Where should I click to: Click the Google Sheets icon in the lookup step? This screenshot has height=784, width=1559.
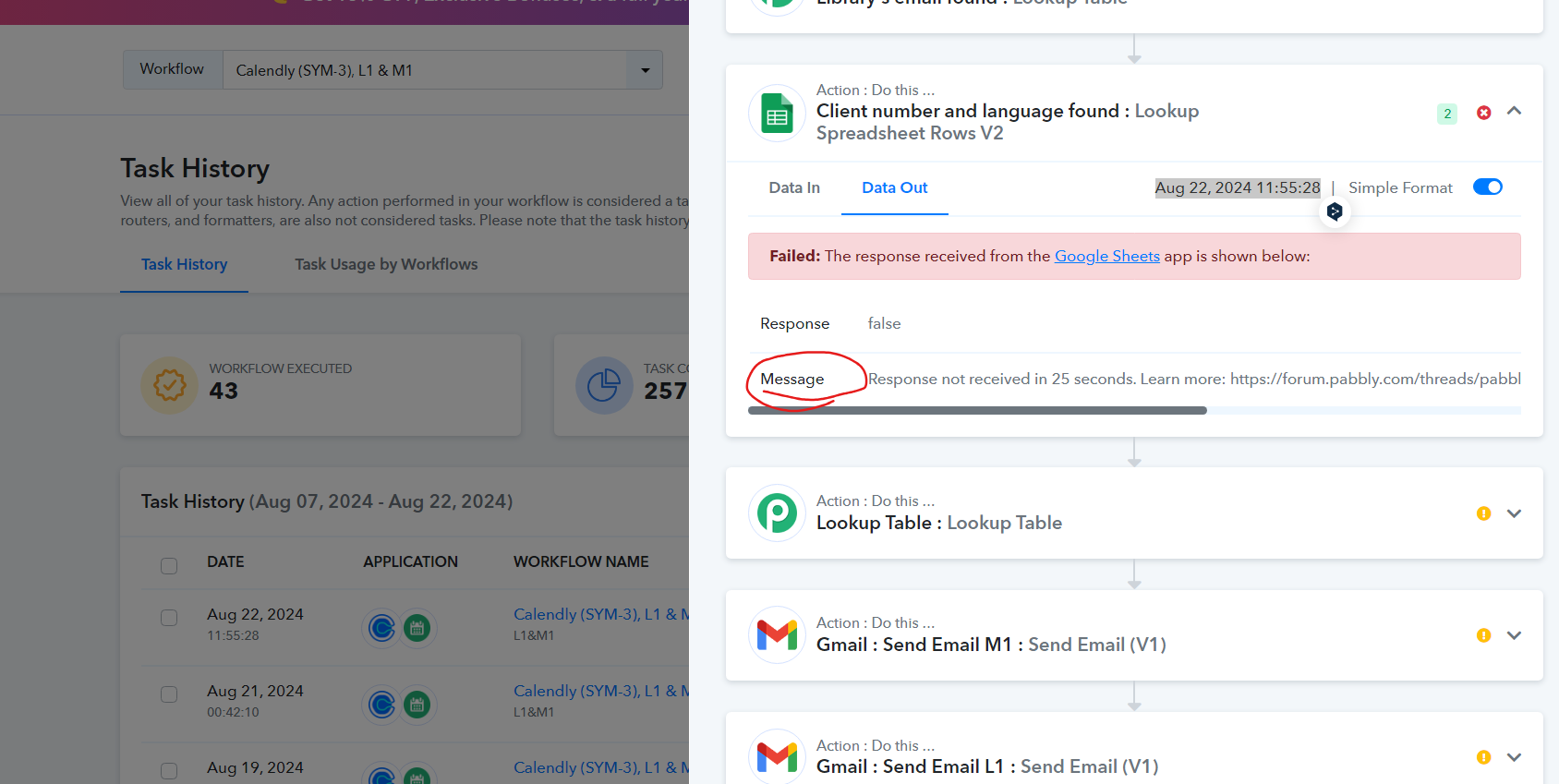pyautogui.click(x=778, y=114)
